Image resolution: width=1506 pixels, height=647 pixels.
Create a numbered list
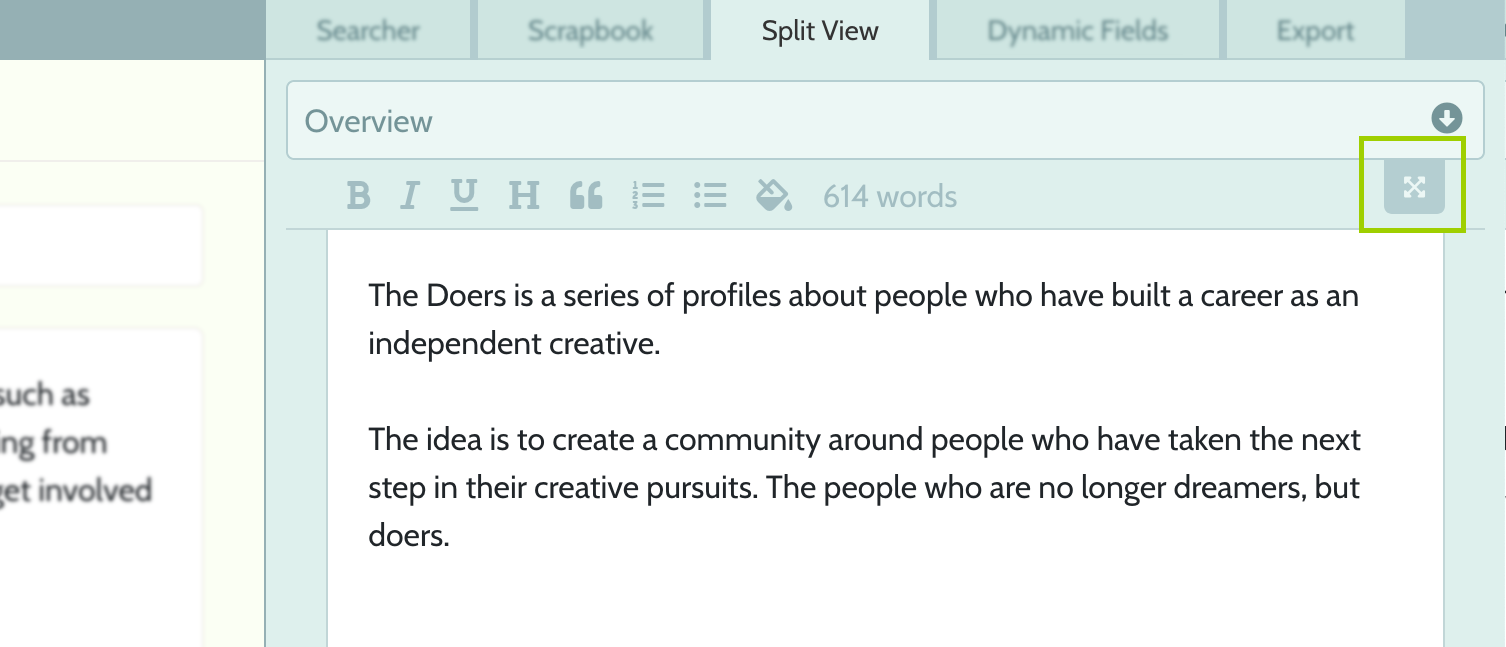pyautogui.click(x=649, y=195)
